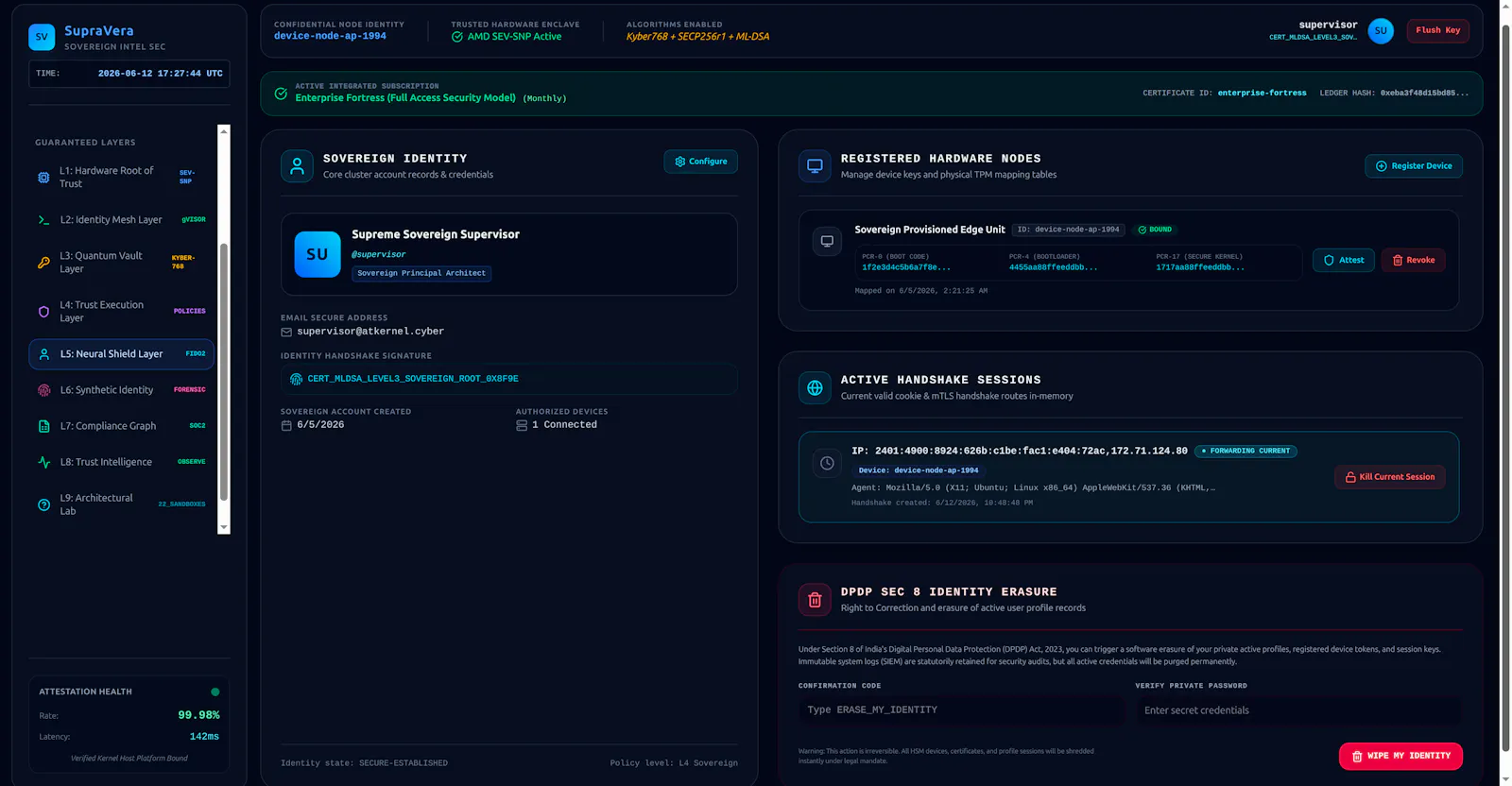Revoke the Sovereign Provisioned Edge Unit
This screenshot has width=1512, height=786.
1413,260
